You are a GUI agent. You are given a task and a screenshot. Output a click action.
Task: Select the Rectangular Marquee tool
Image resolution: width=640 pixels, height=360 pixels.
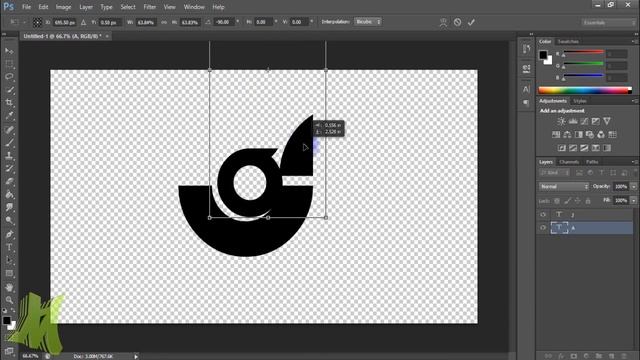pos(9,64)
